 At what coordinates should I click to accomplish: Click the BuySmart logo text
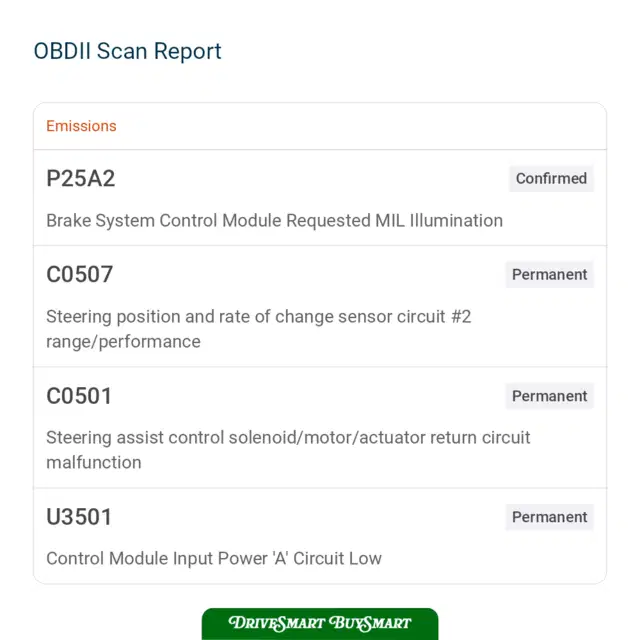(370, 623)
